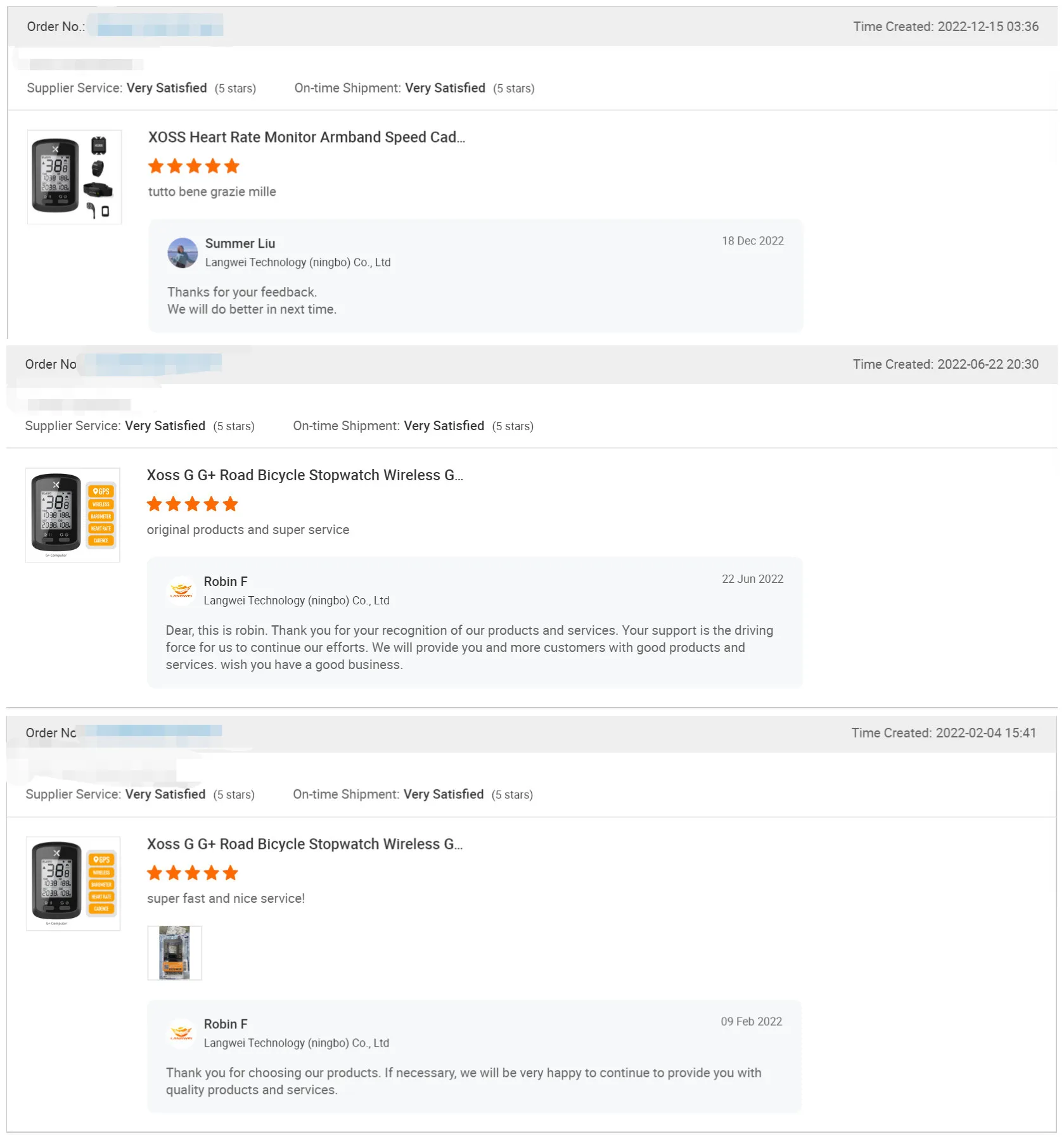The height and width of the screenshot is (1141, 1064).
Task: View the customer-uploaded review photo
Action: [x=175, y=953]
